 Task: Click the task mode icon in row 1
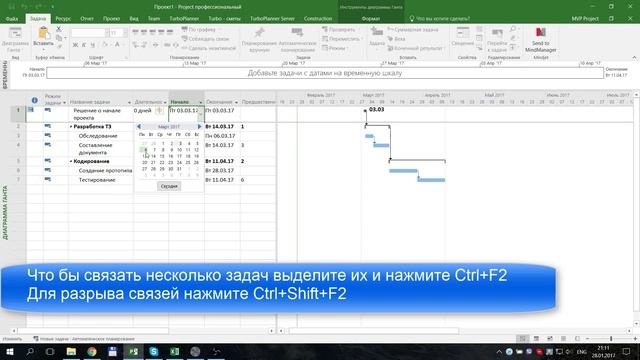click(x=48, y=110)
